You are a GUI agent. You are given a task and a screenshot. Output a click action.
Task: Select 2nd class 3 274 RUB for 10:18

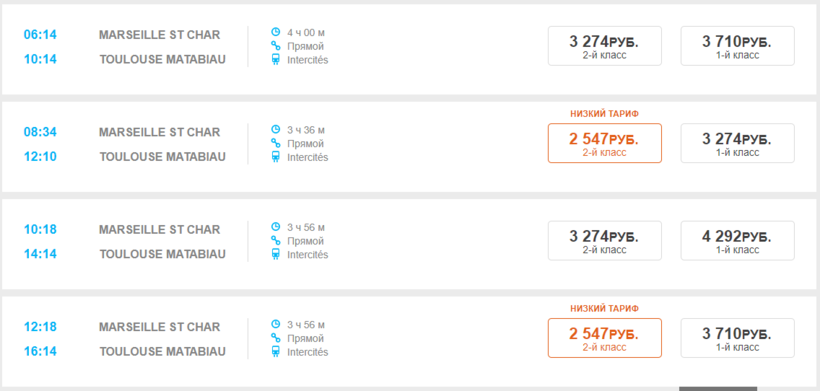click(605, 240)
